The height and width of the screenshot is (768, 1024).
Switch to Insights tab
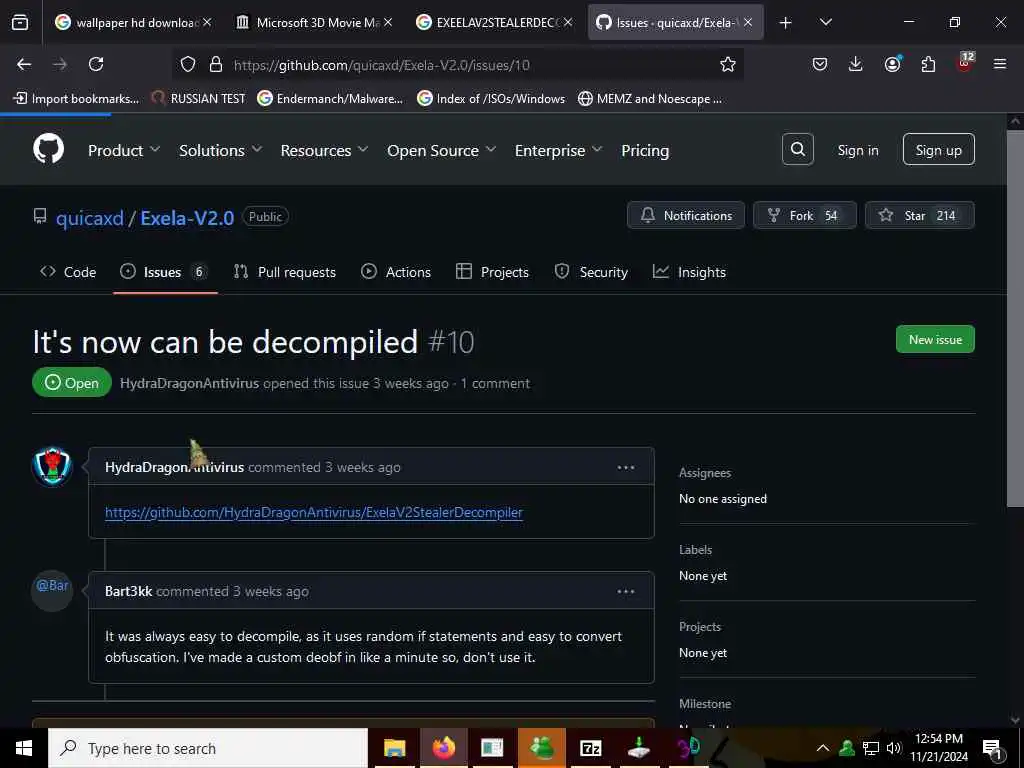(x=690, y=272)
